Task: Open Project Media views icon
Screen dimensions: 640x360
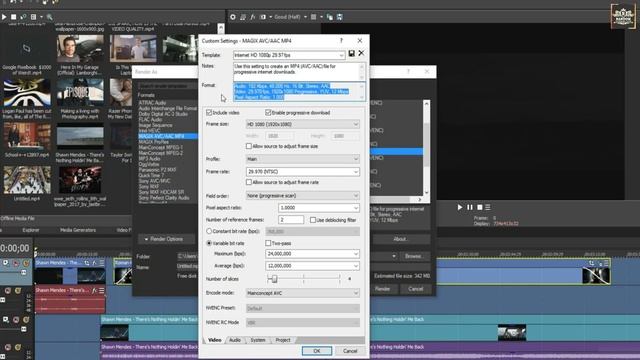Action: click(33, 17)
